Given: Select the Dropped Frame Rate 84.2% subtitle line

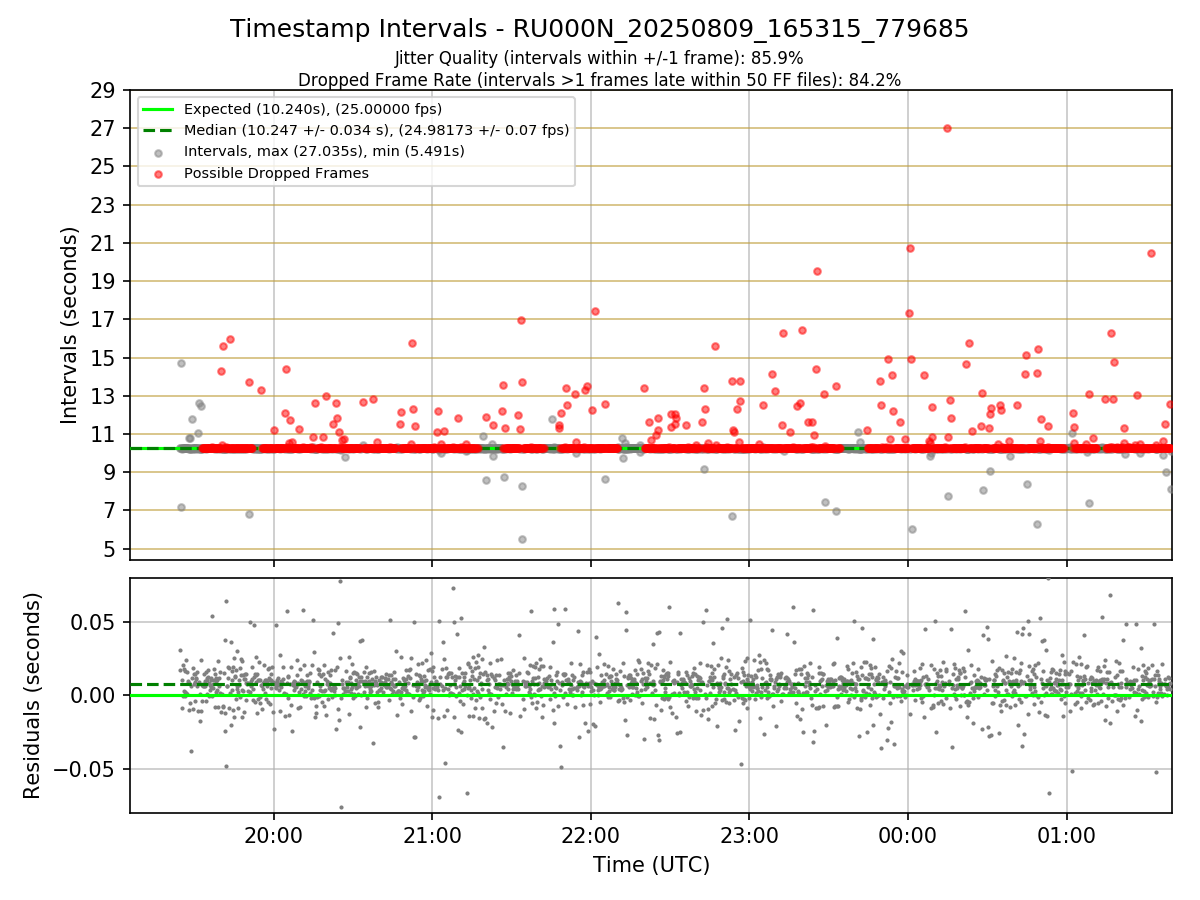Looking at the screenshot, I should tap(599, 79).
